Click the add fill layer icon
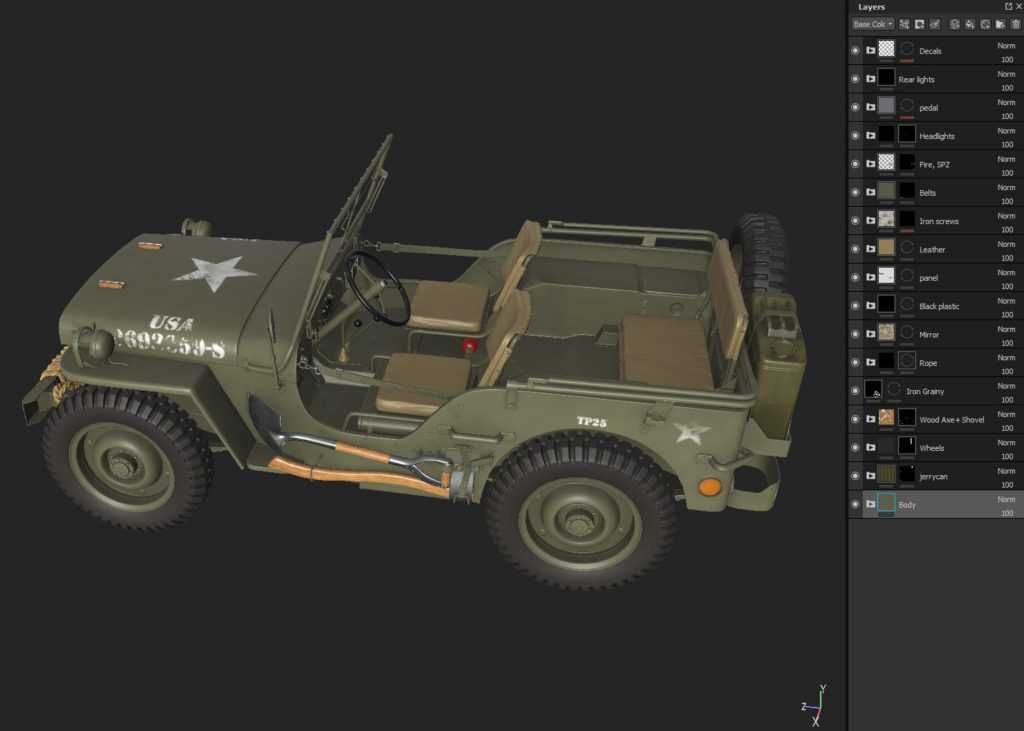Image resolution: width=1024 pixels, height=731 pixels. 970,24
